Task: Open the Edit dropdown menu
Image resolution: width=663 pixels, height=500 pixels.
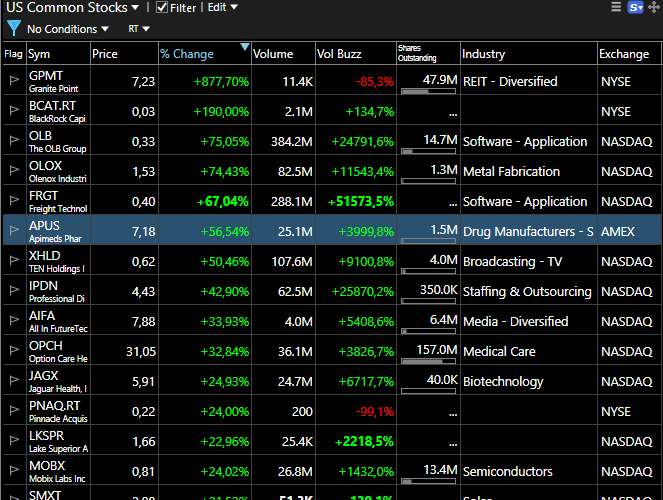Action: (x=222, y=7)
